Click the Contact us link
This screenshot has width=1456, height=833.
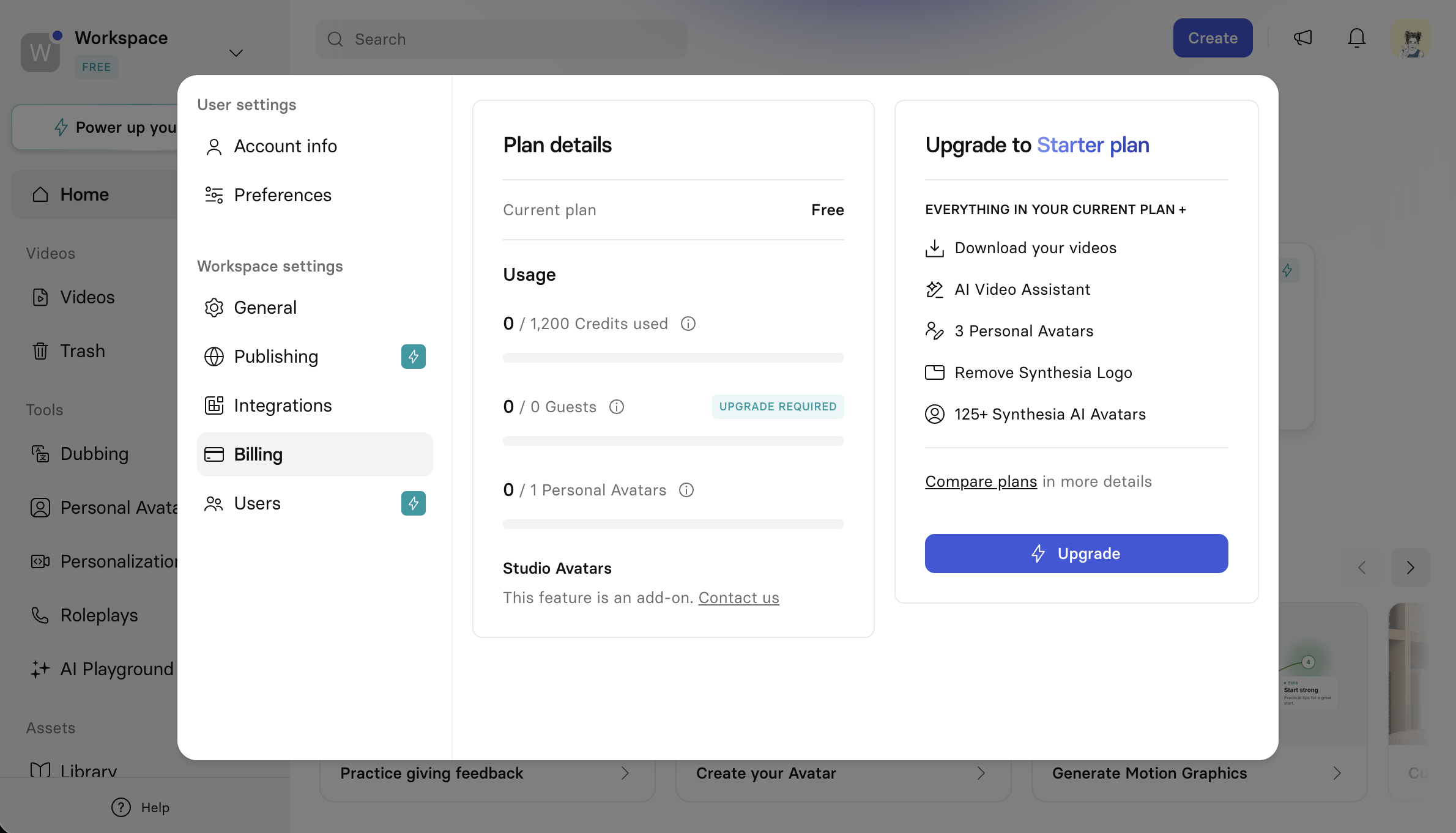[x=739, y=598]
